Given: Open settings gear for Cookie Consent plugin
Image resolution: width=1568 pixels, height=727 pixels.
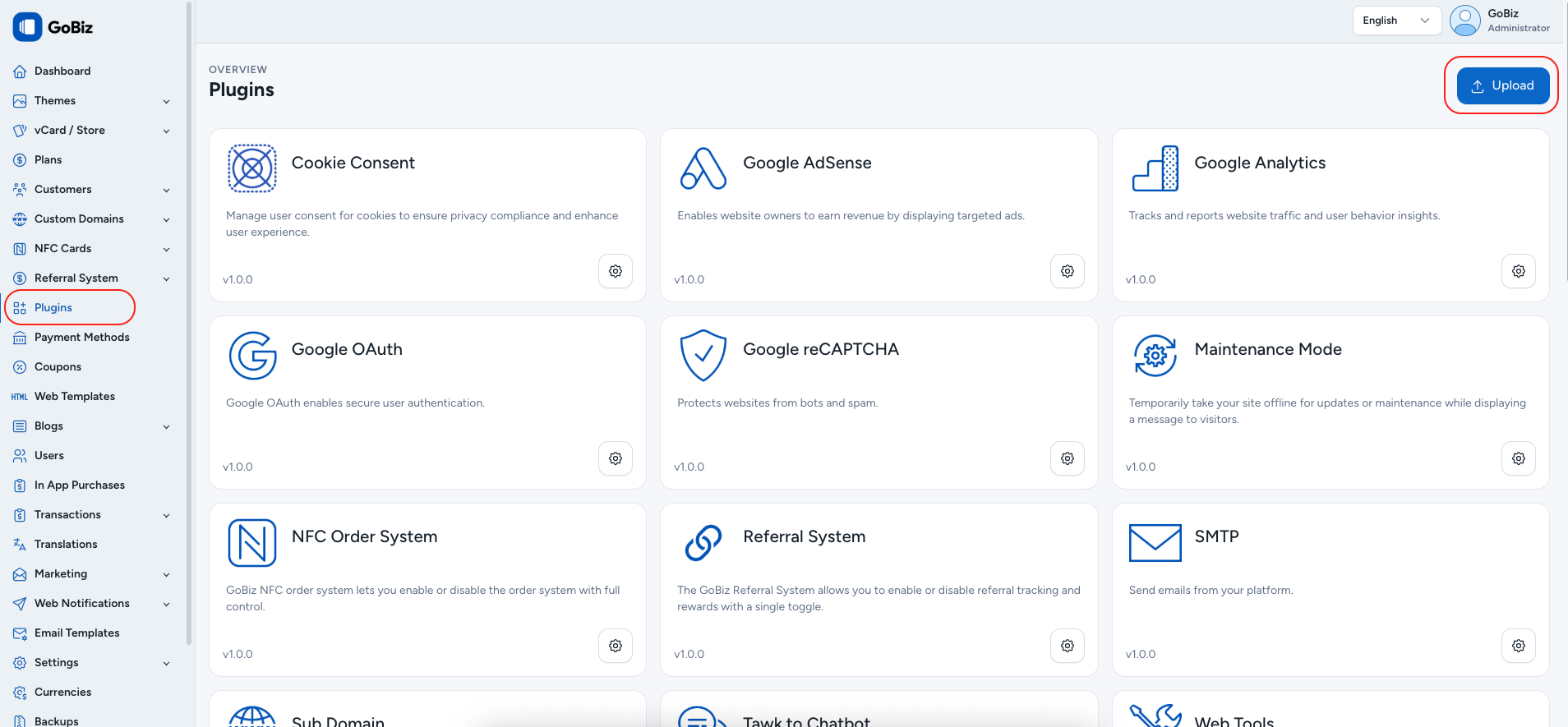Looking at the screenshot, I should click(616, 271).
